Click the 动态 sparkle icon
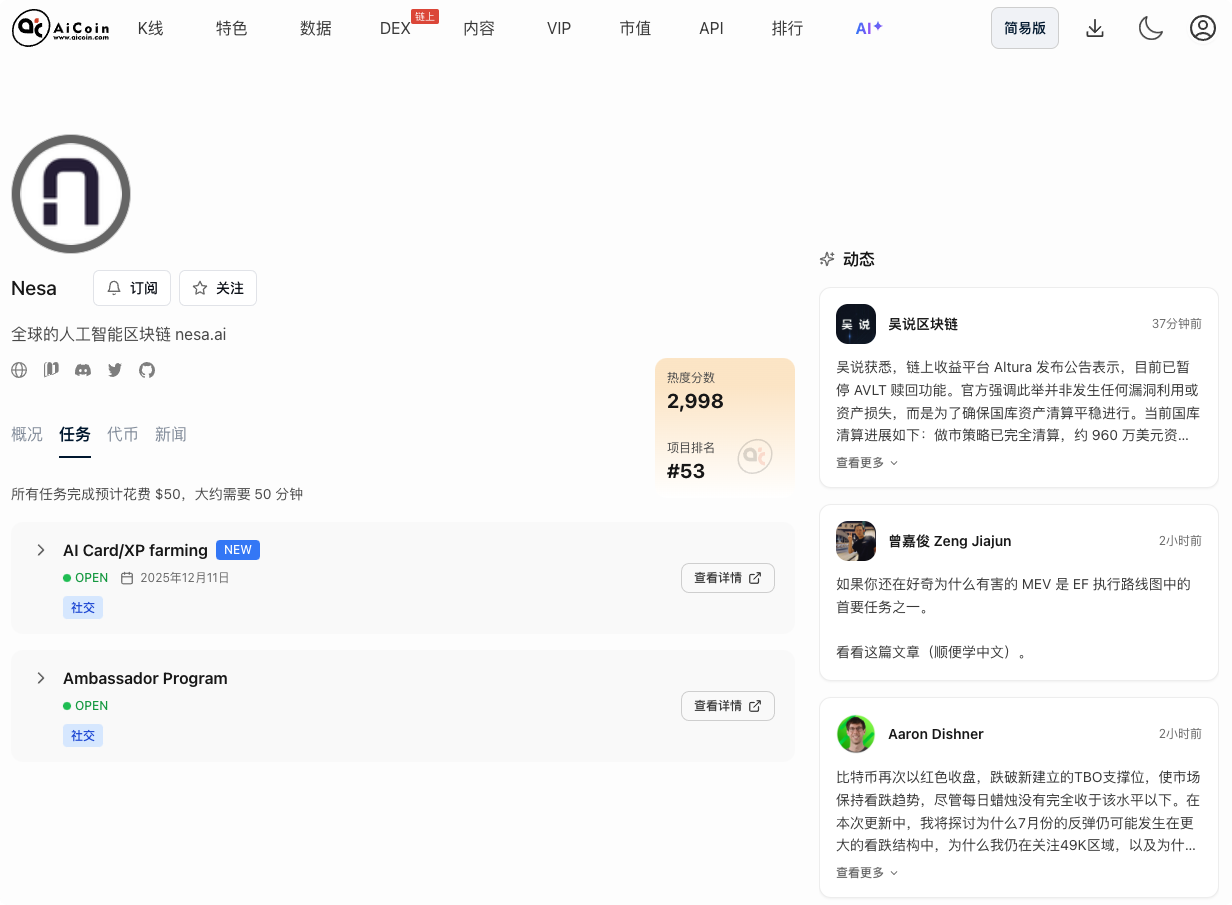1232x905 pixels. coord(827,259)
